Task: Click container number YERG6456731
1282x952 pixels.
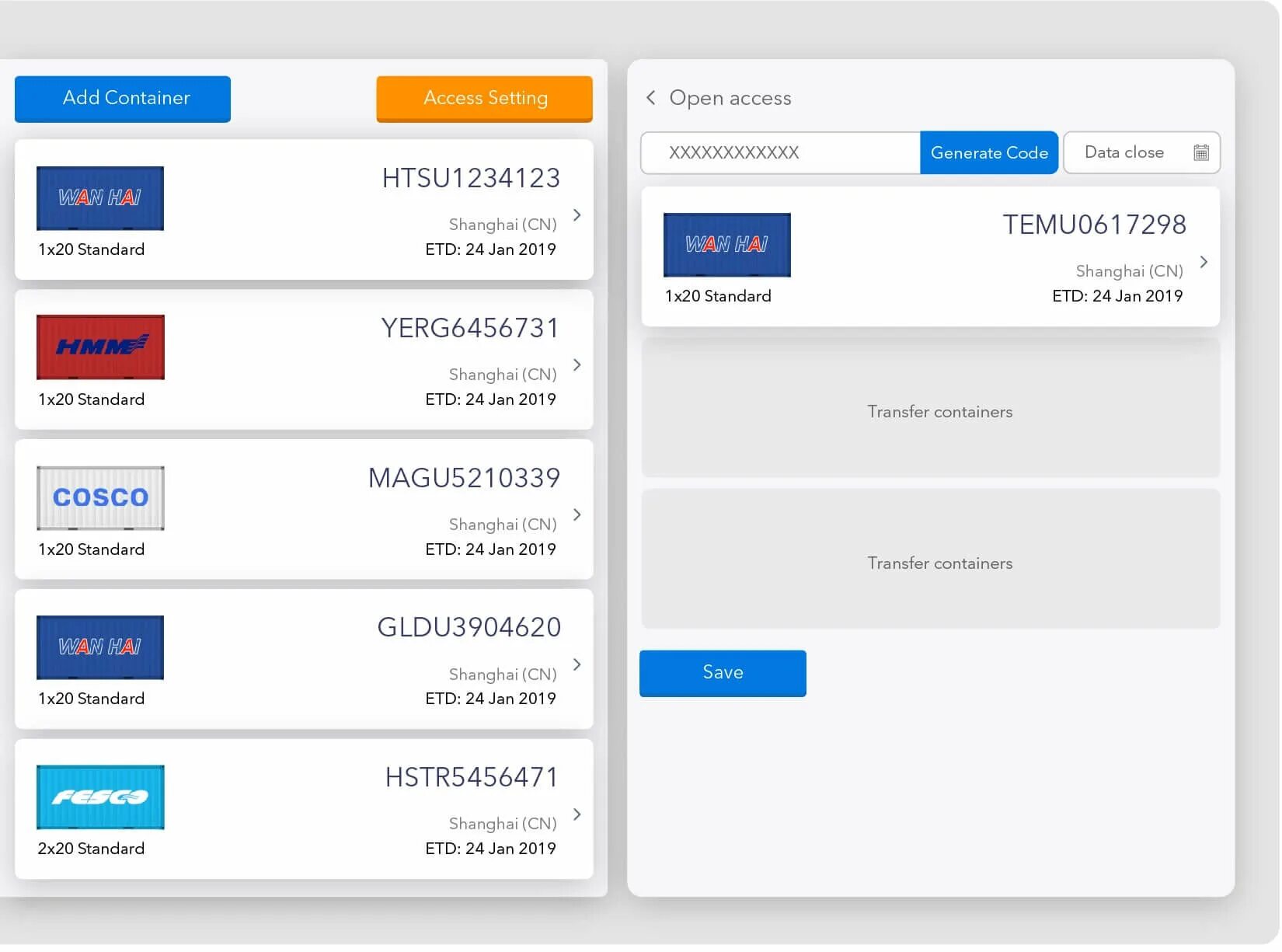Action: click(x=470, y=329)
